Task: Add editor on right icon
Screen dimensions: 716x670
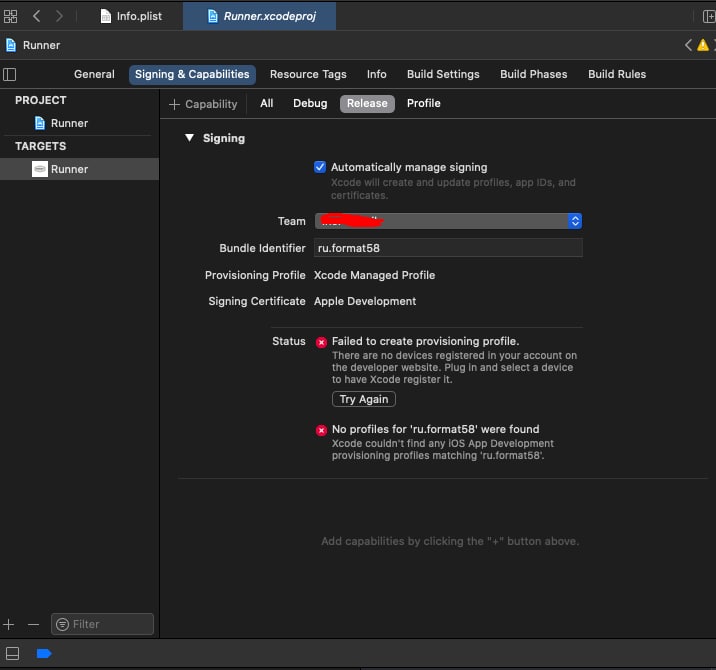Action: coord(709,16)
